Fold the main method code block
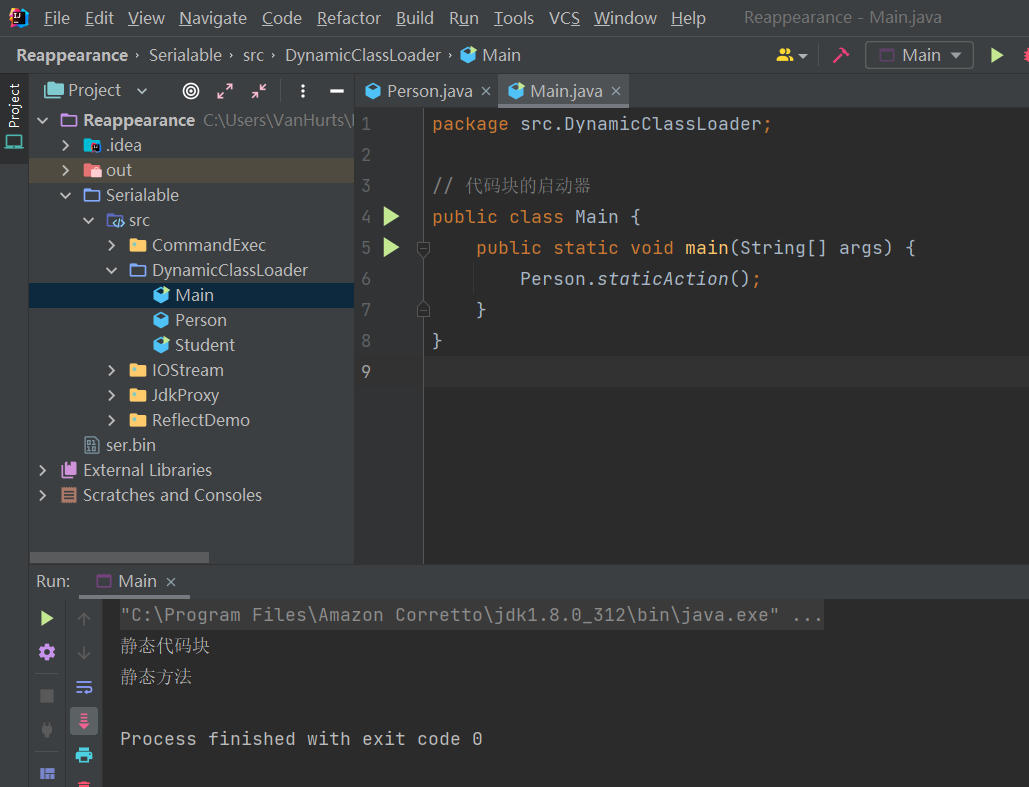1029x787 pixels. pos(423,247)
